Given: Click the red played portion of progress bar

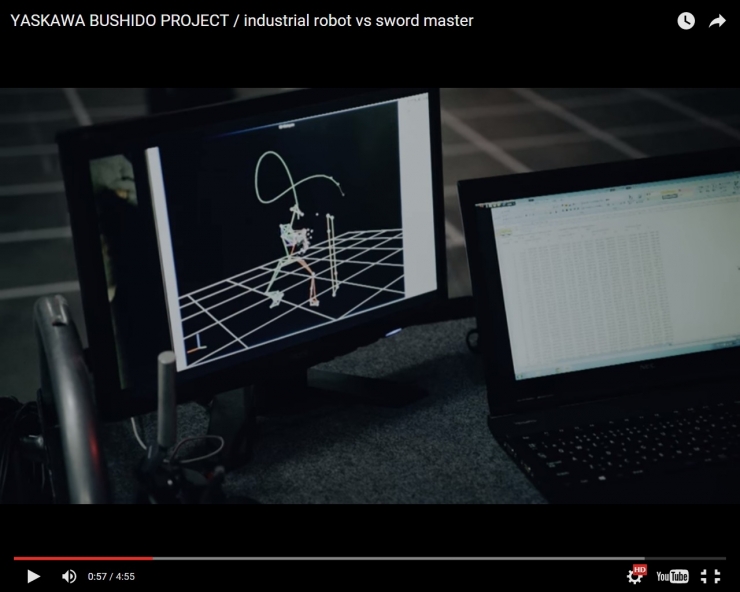Looking at the screenshot, I should [x=80, y=558].
